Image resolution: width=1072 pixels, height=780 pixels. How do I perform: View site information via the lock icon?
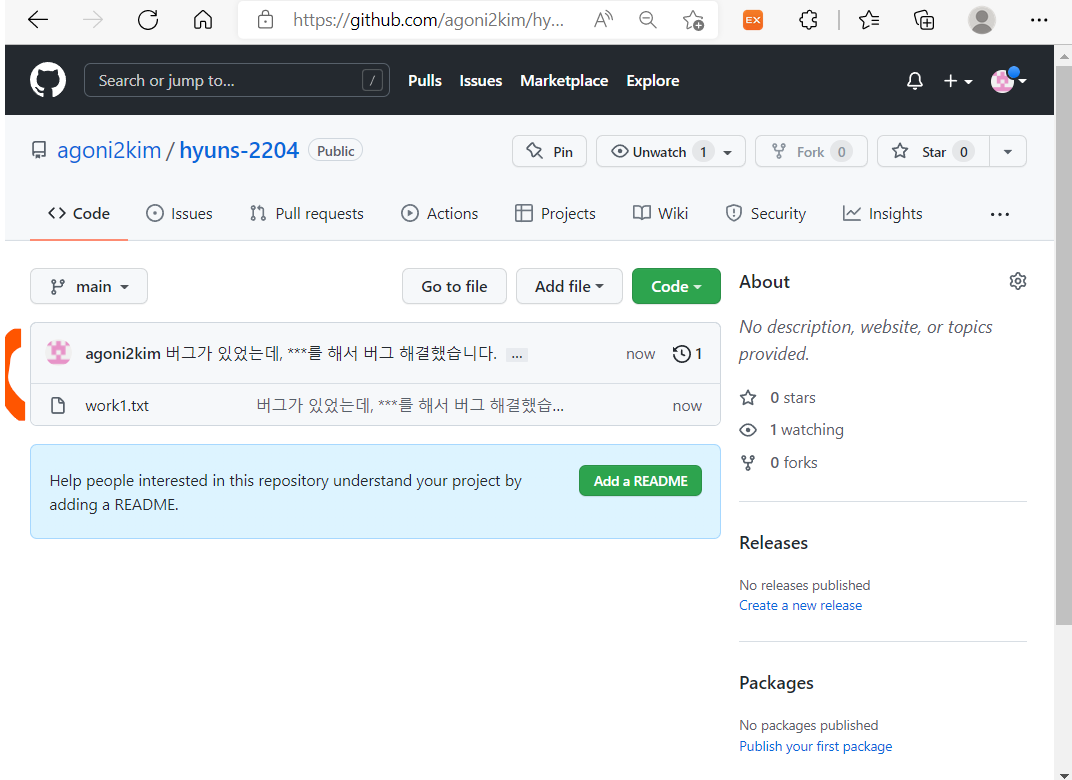click(x=265, y=20)
